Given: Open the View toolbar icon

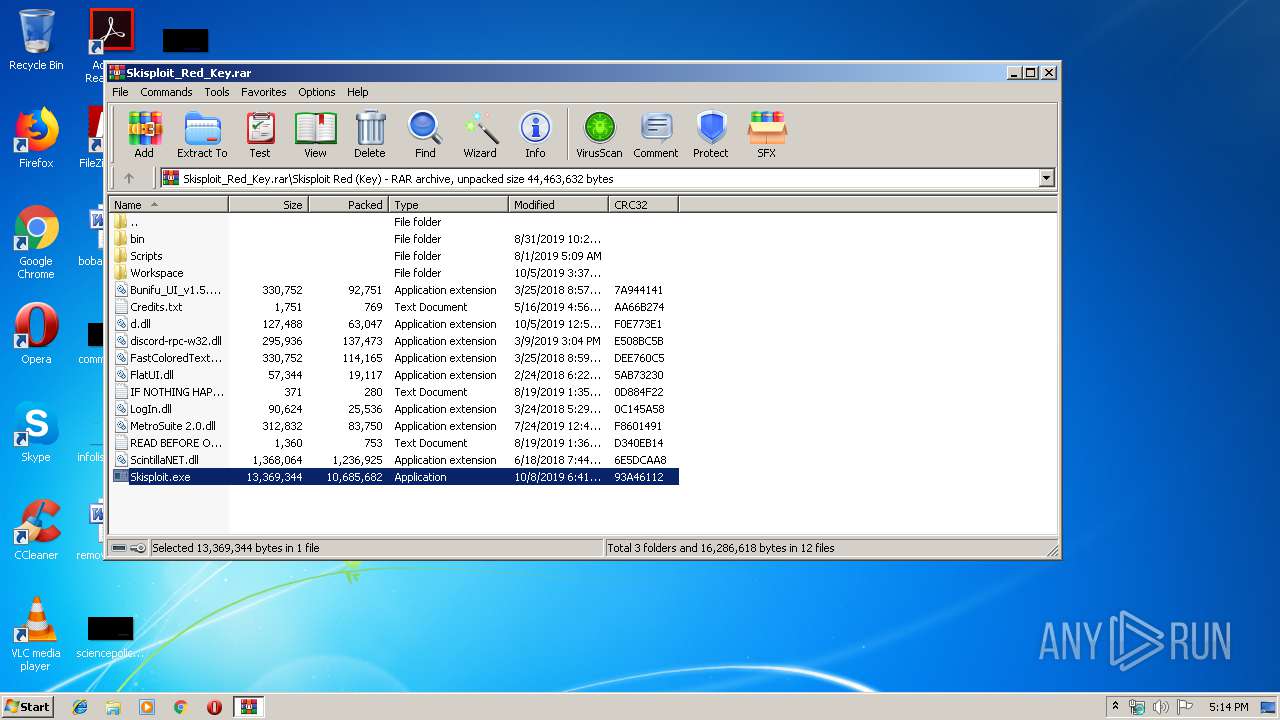Looking at the screenshot, I should click(x=315, y=134).
